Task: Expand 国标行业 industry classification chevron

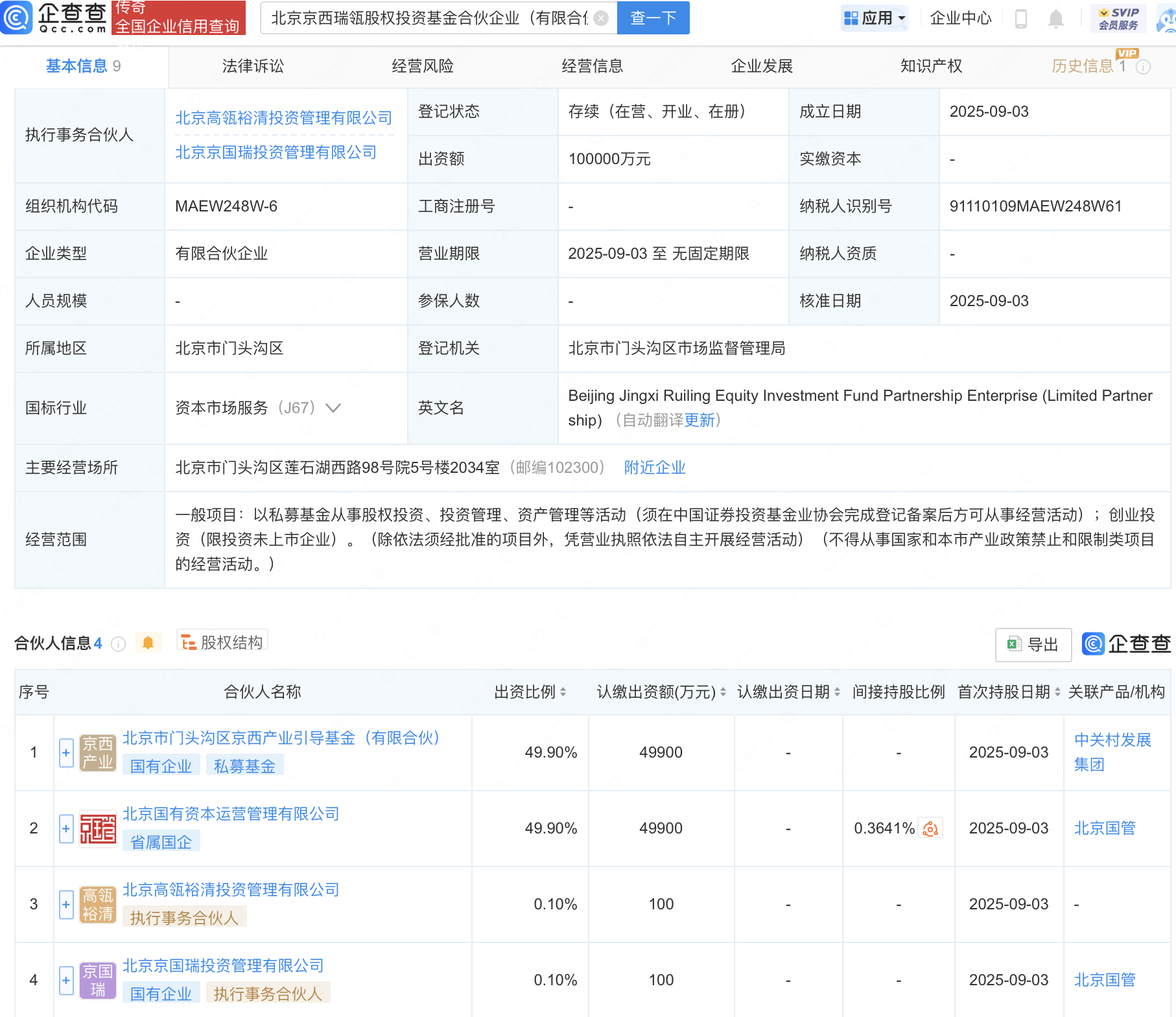Action: click(x=333, y=408)
